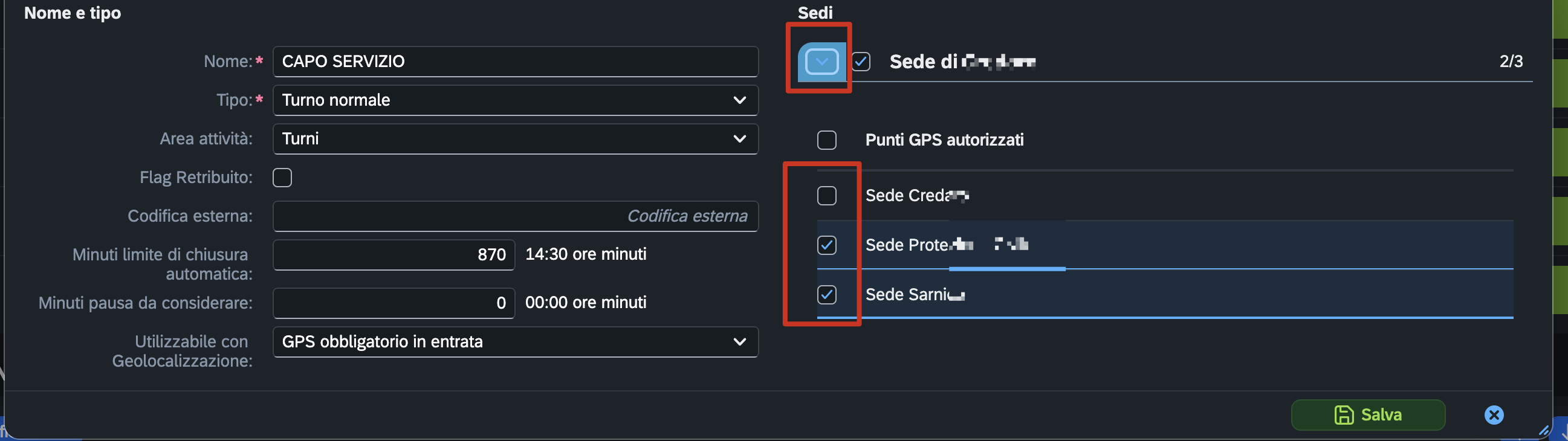Click the Nome field containing CAPO SERVIZIO
Screen dimensions: 1568x441
tap(516, 62)
